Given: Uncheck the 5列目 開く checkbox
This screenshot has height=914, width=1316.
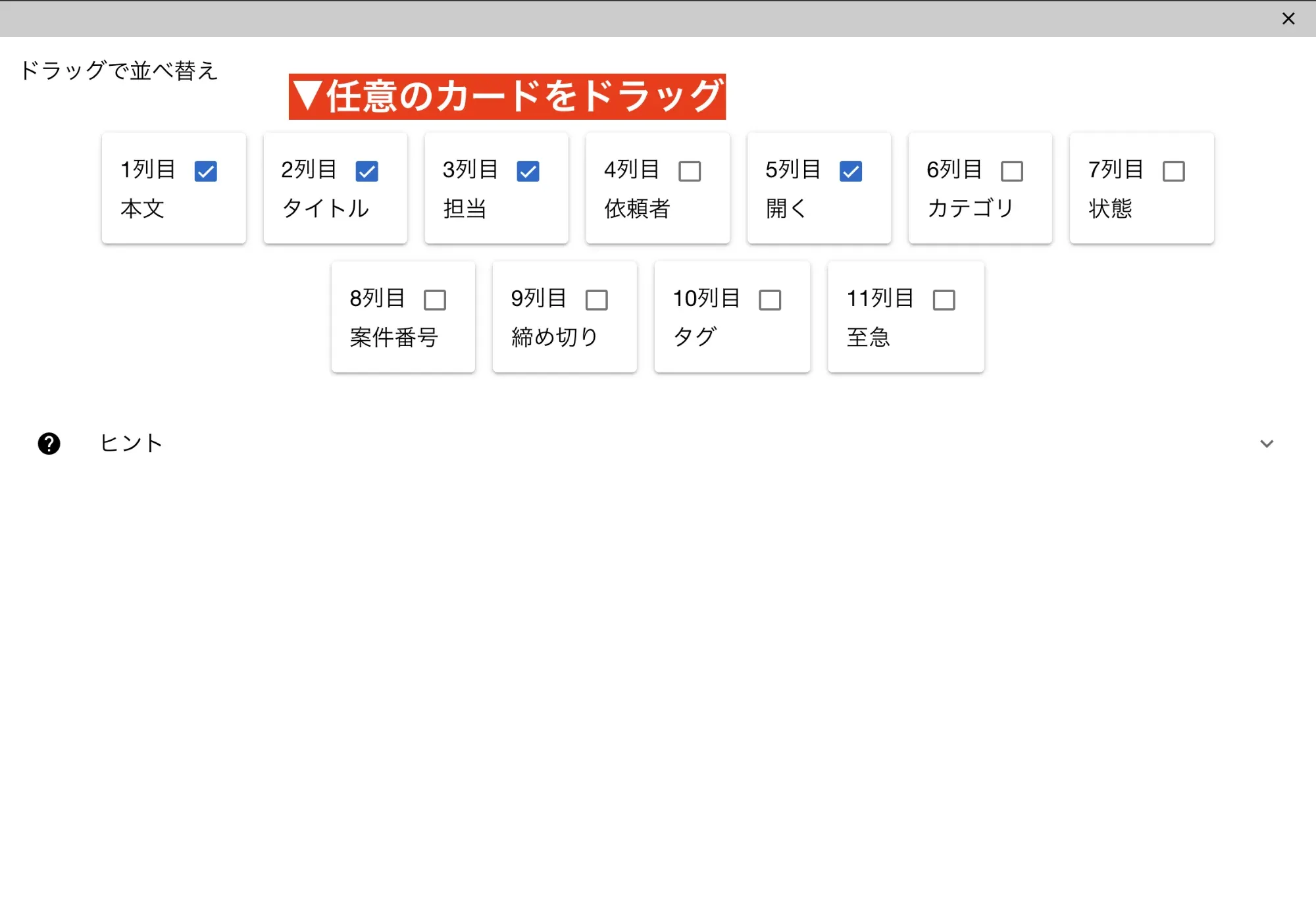Looking at the screenshot, I should point(850,171).
